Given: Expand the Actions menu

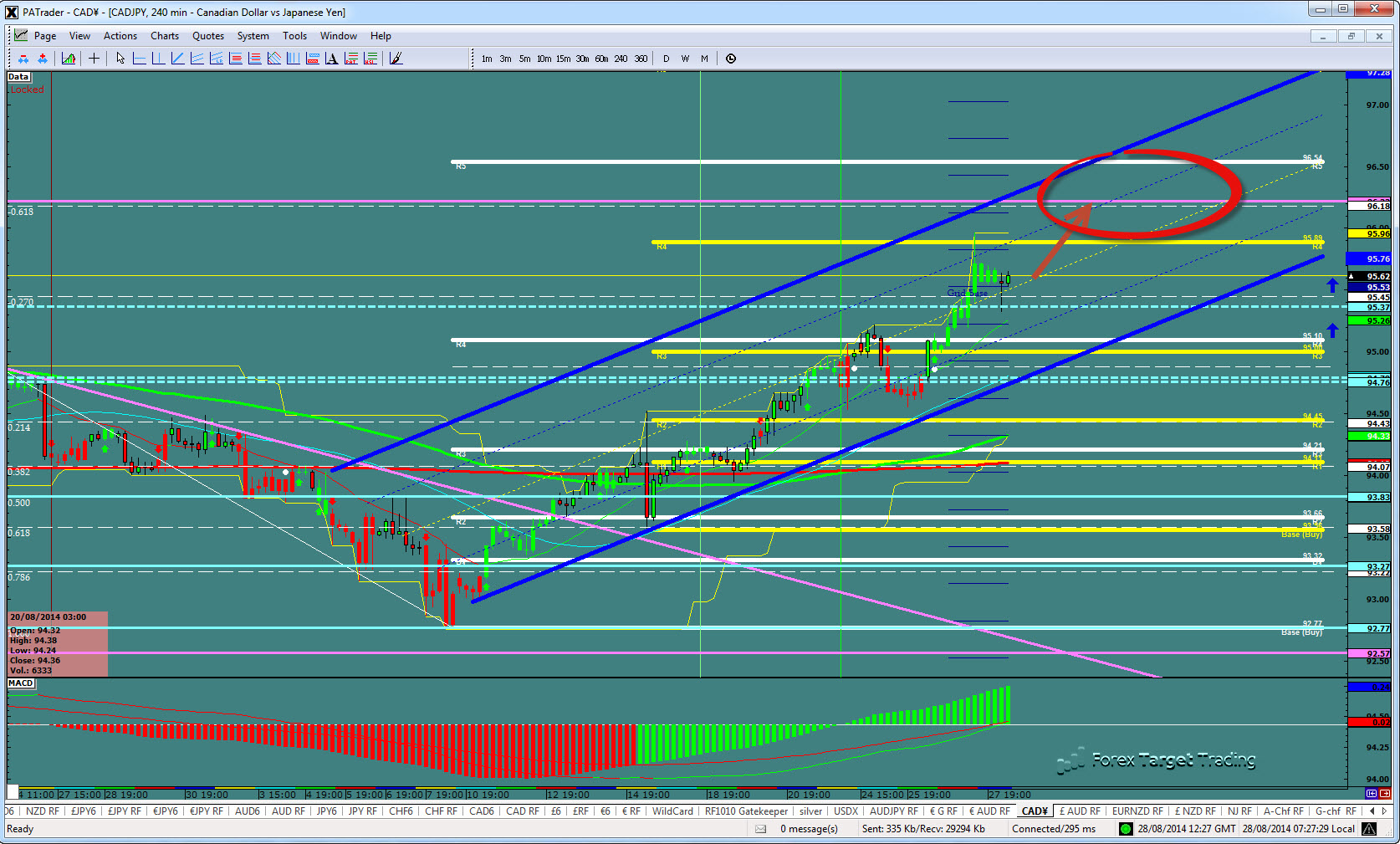Looking at the screenshot, I should pos(120,36).
